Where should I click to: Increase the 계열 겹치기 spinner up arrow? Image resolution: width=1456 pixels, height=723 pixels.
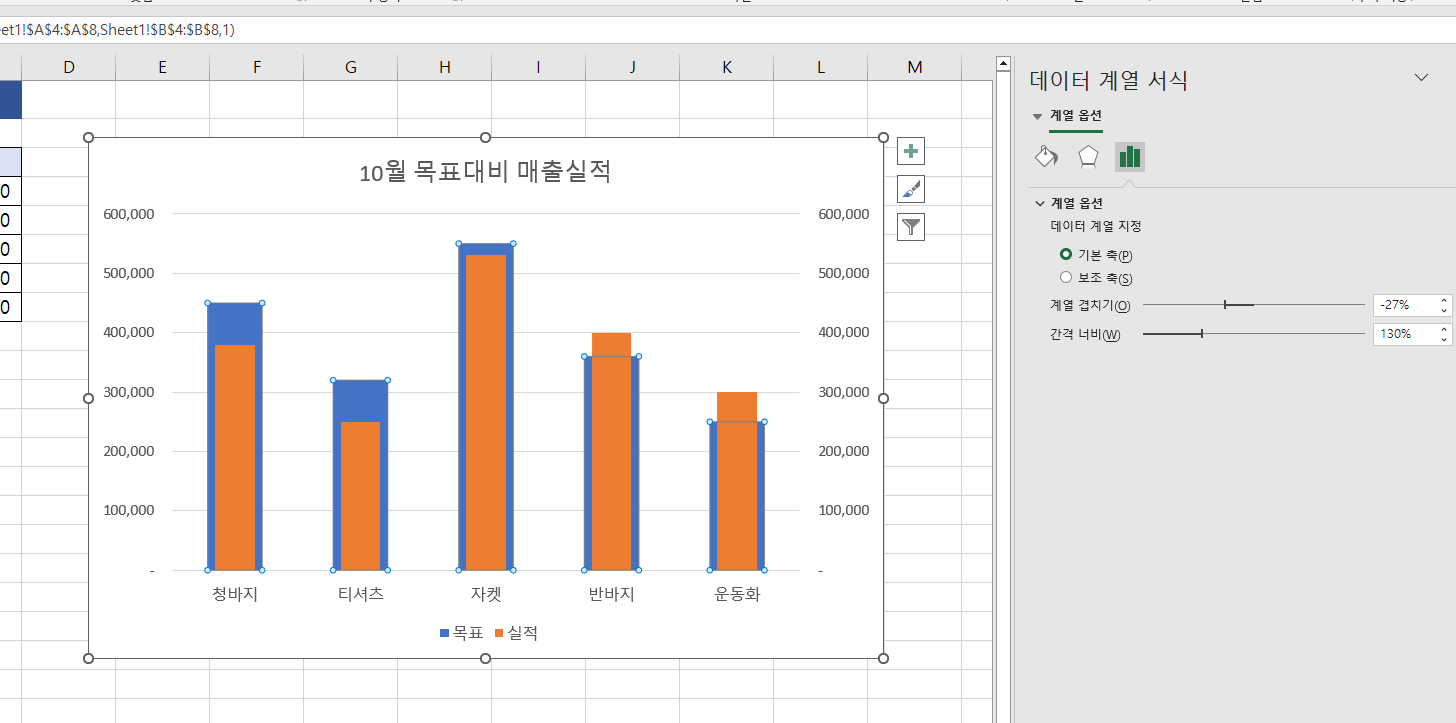(1443, 300)
